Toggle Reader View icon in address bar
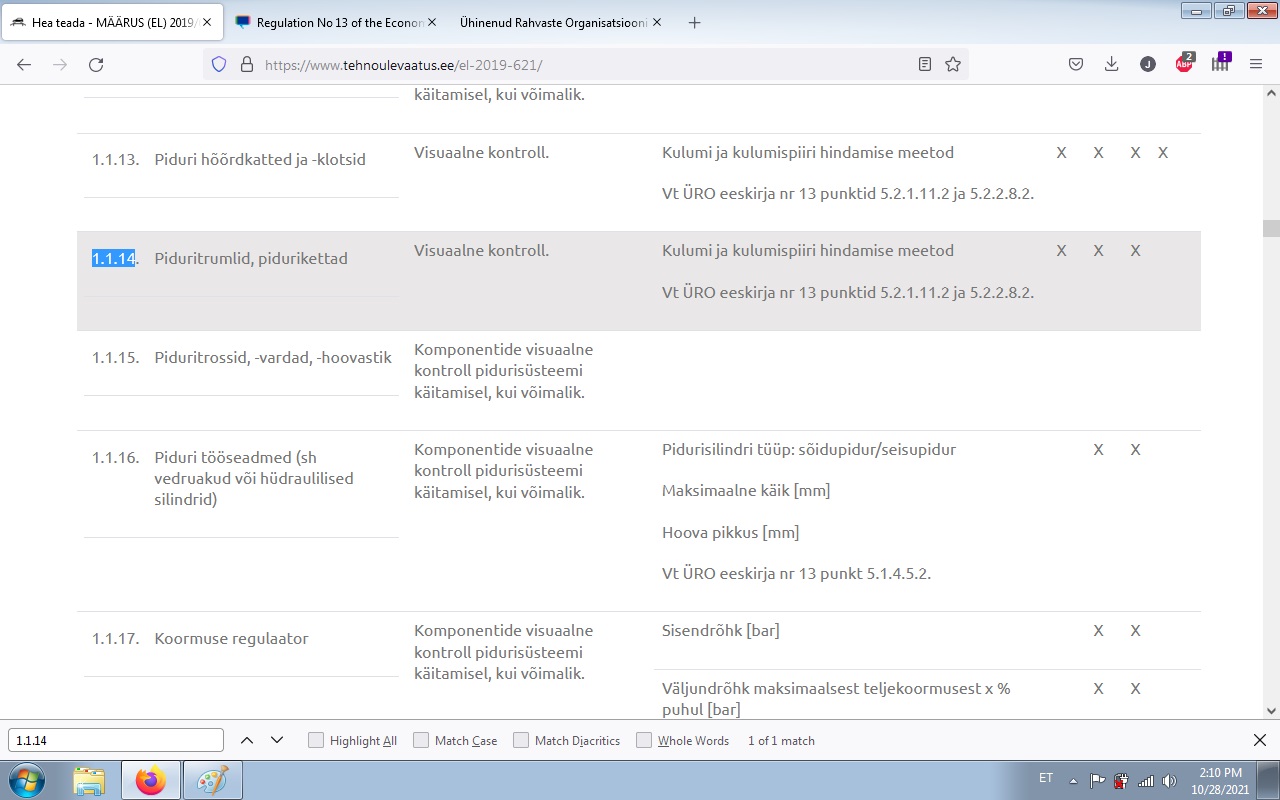1280x800 pixels. 925,64
